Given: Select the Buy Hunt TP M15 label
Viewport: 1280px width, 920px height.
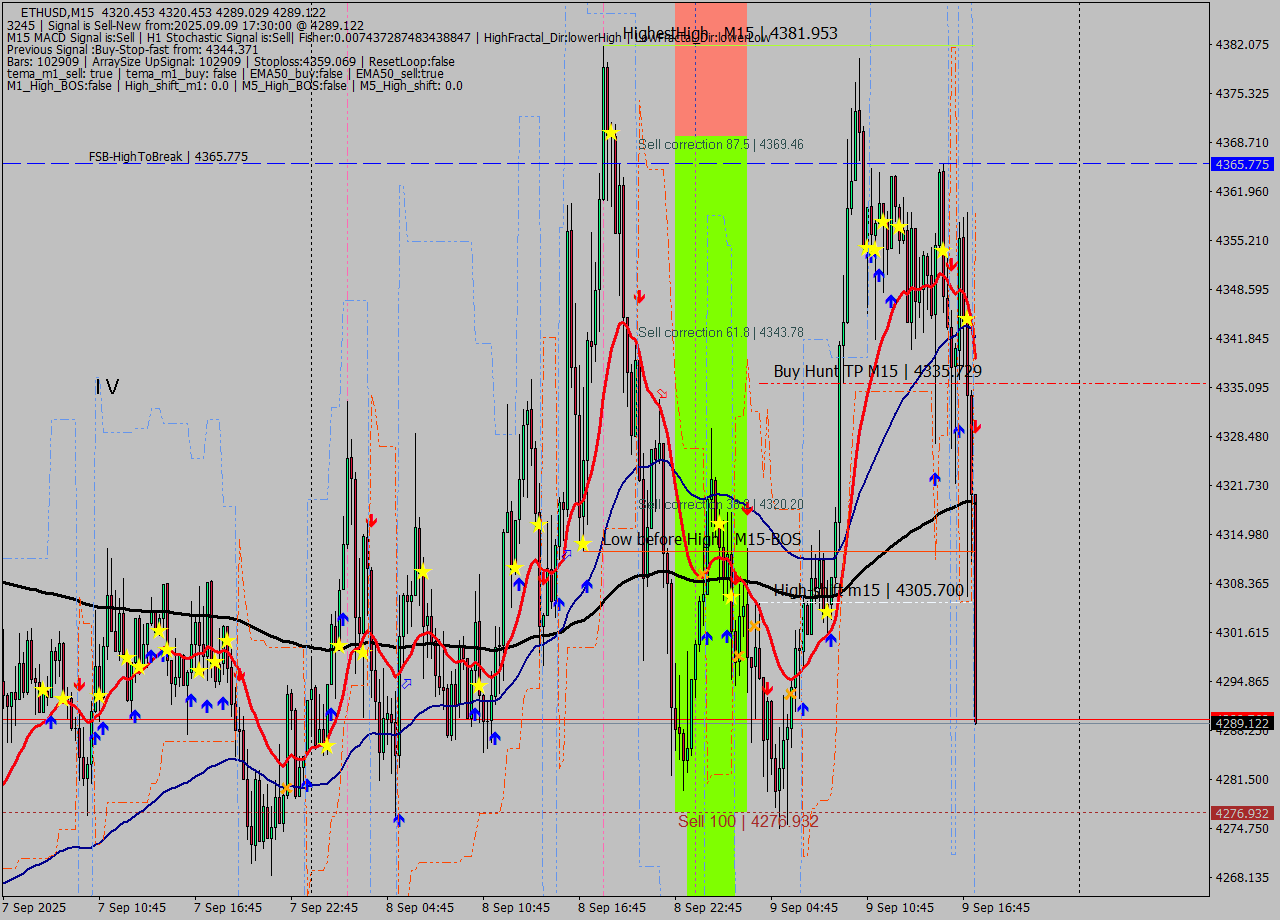Looking at the screenshot, I should pyautogui.click(x=877, y=372).
